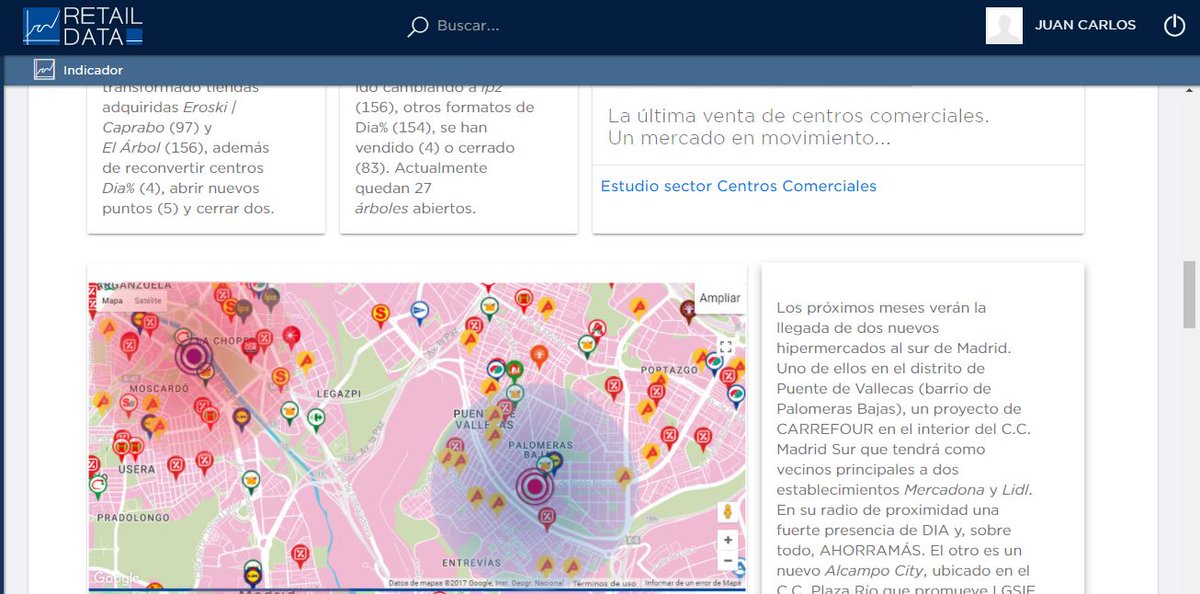Open the Indicador tab

coord(79,70)
